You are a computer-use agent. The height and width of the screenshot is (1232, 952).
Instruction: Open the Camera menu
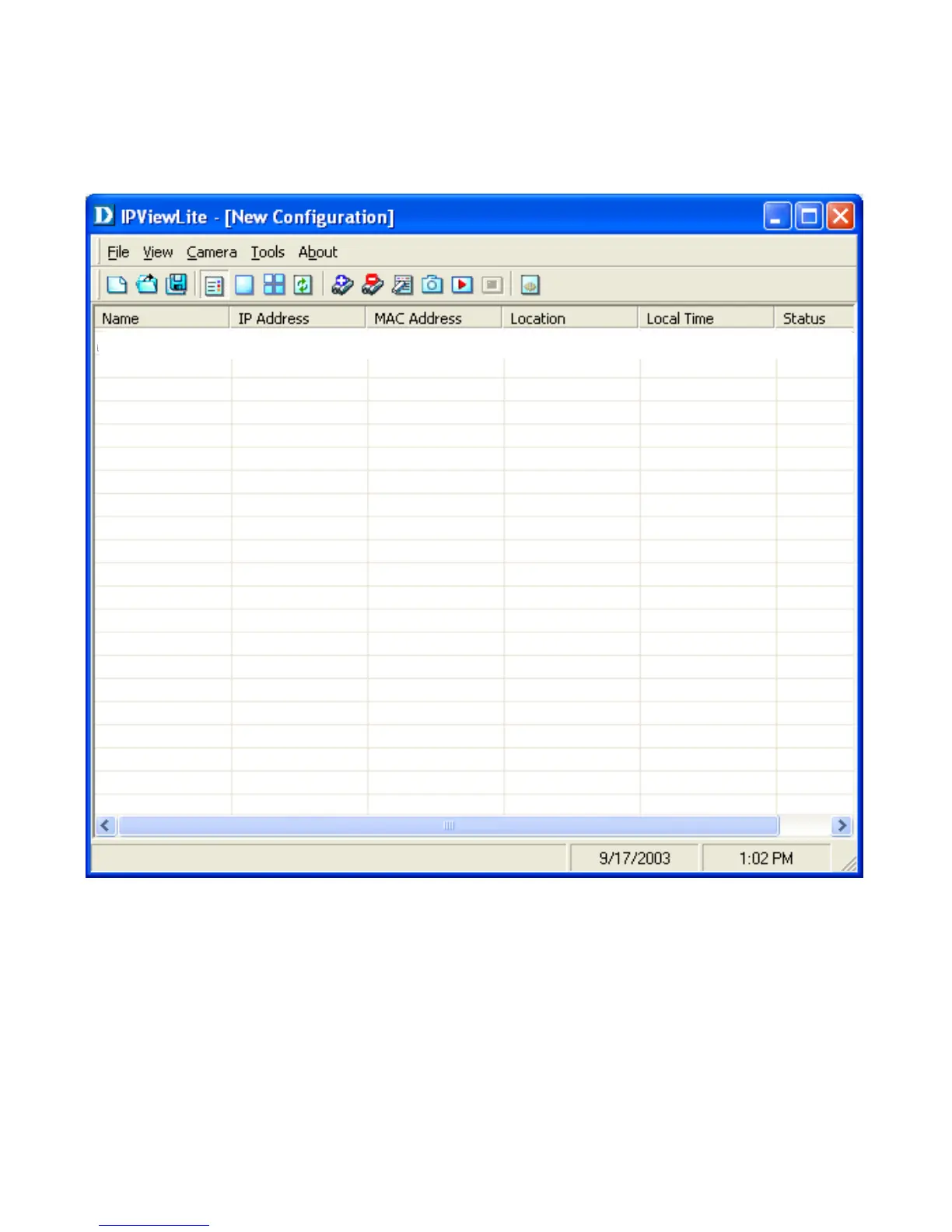click(x=212, y=252)
